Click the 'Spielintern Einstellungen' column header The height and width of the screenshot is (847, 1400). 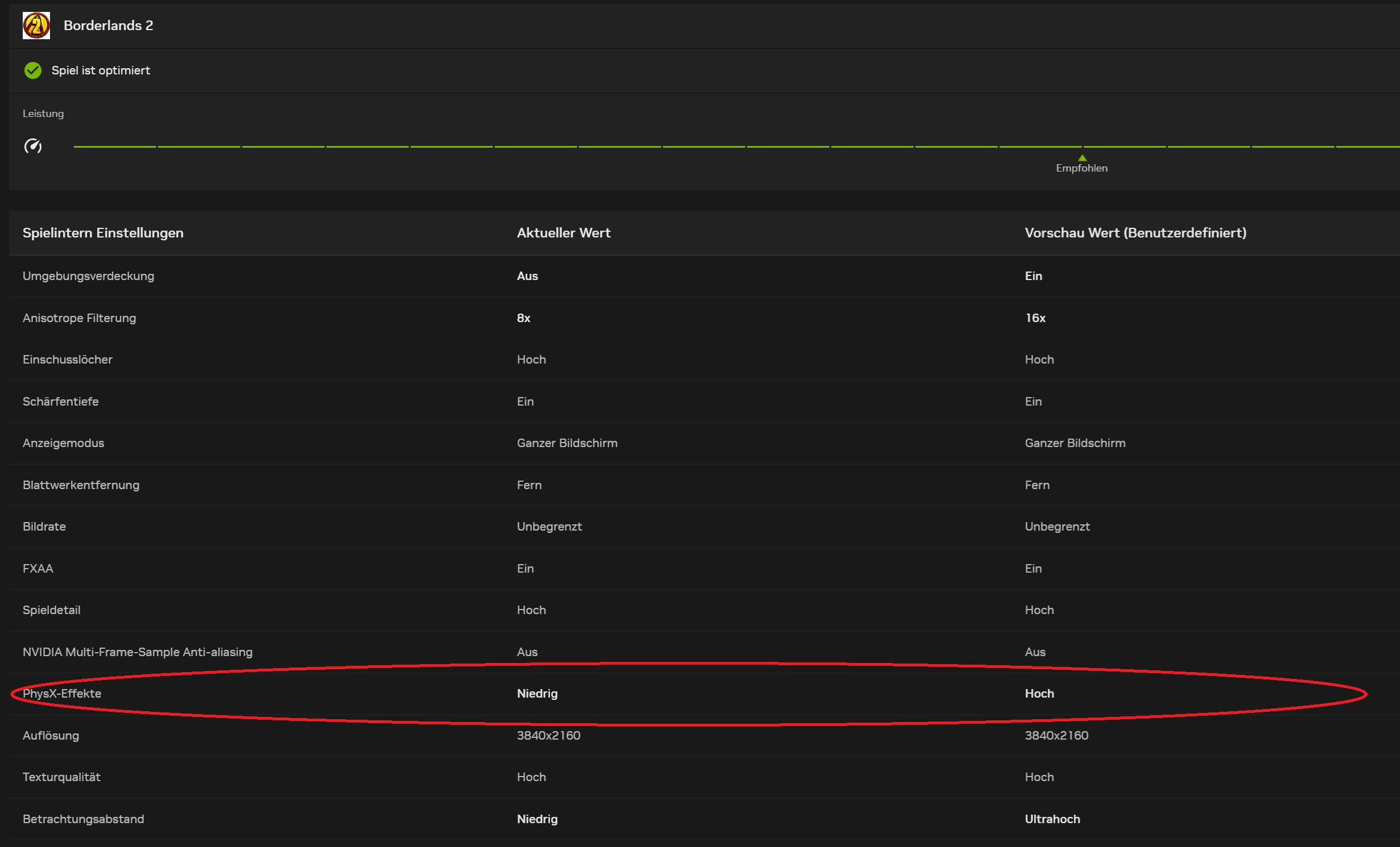103,233
